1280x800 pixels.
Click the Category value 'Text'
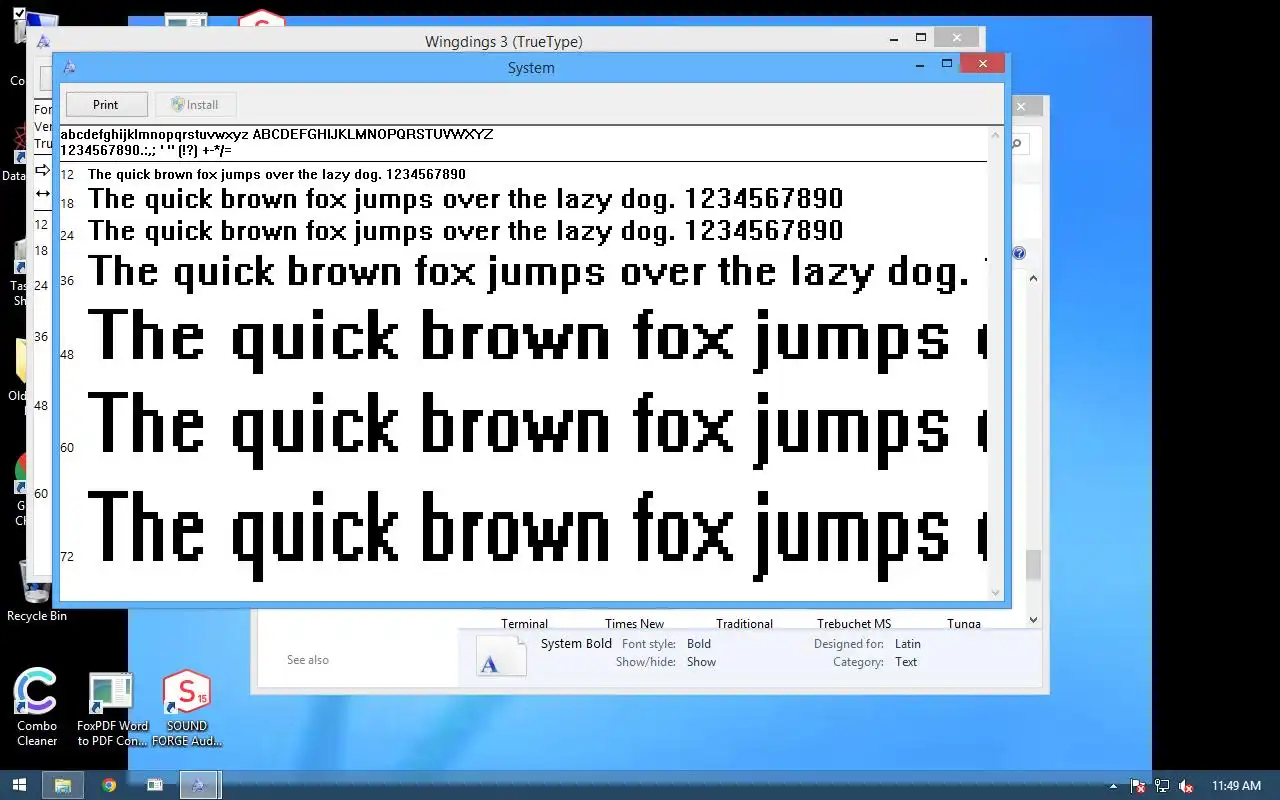pos(906,662)
